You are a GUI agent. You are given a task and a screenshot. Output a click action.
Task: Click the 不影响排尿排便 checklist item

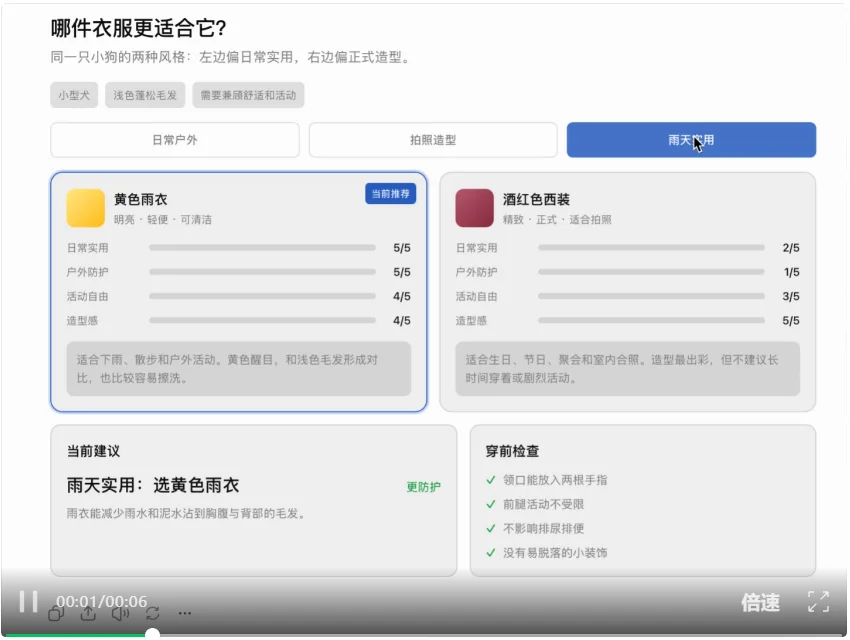point(544,528)
